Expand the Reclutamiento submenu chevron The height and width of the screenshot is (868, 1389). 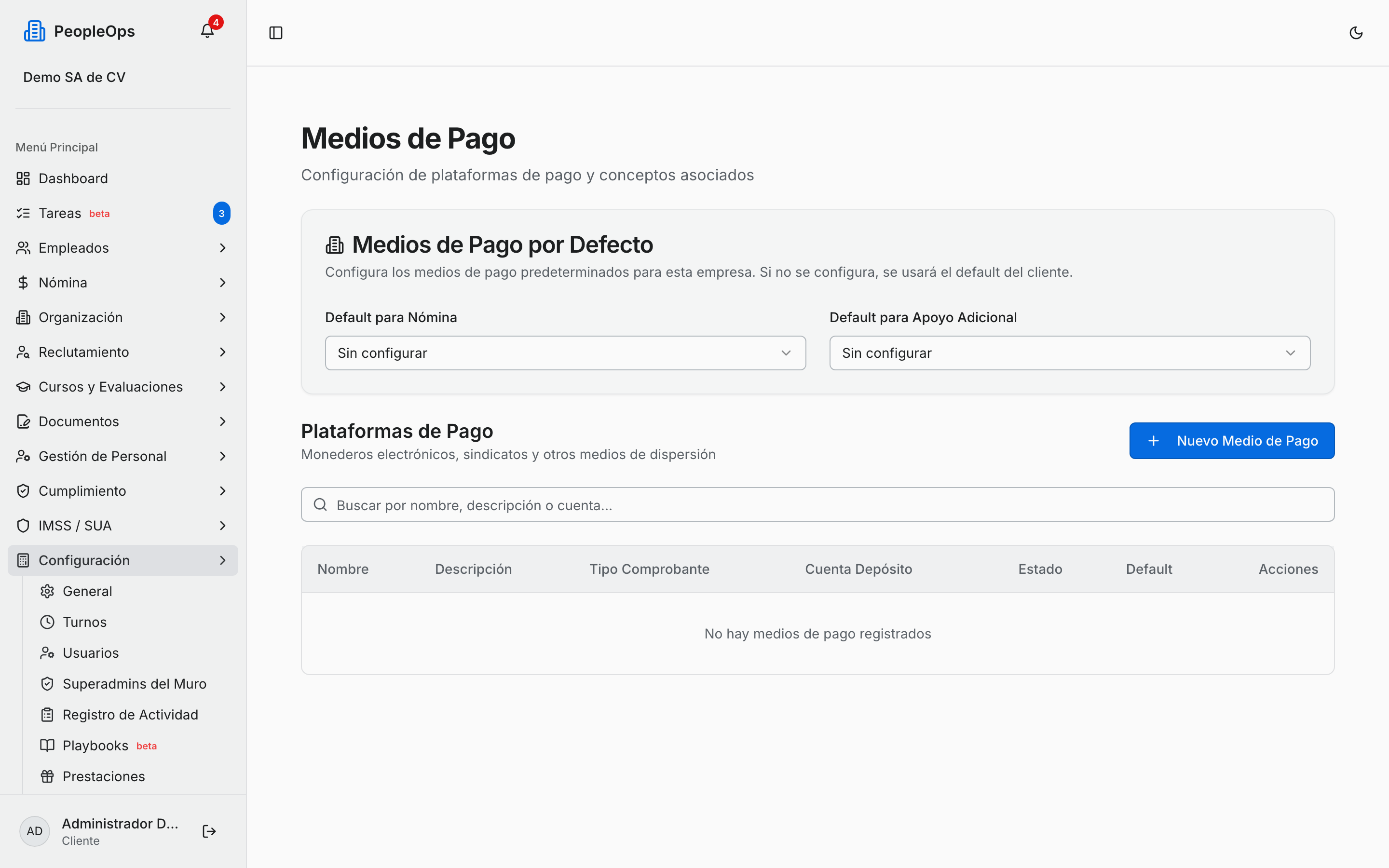[223, 352]
